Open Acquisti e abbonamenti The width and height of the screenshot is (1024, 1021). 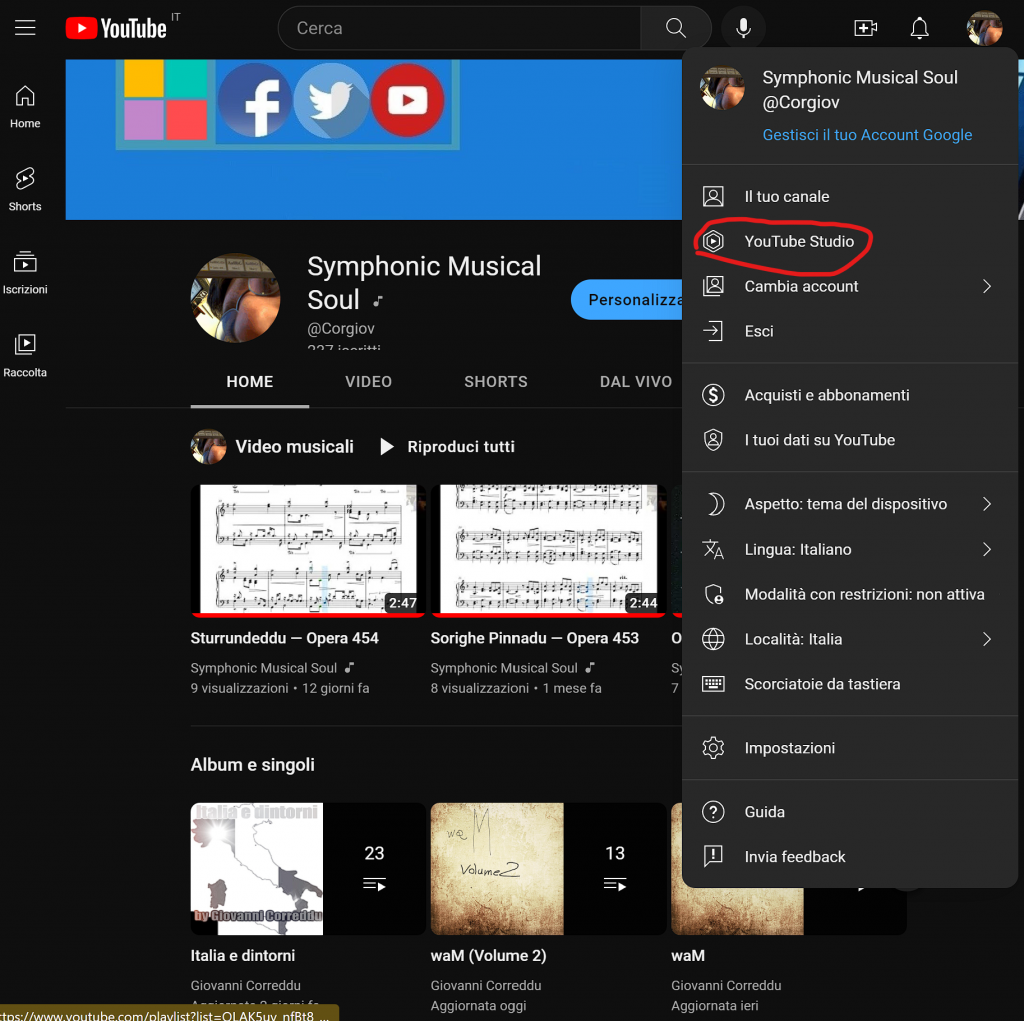[x=850, y=395]
